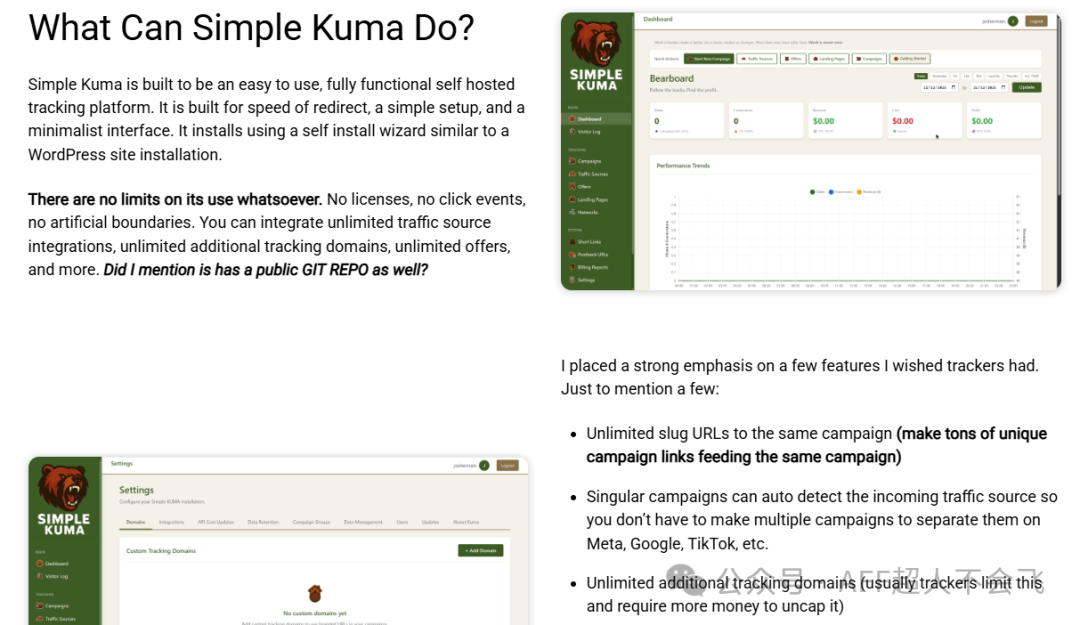Click Dashboard sidebar icon in Dashboard screenshot
This screenshot has width=1080, height=625.
pos(572,119)
